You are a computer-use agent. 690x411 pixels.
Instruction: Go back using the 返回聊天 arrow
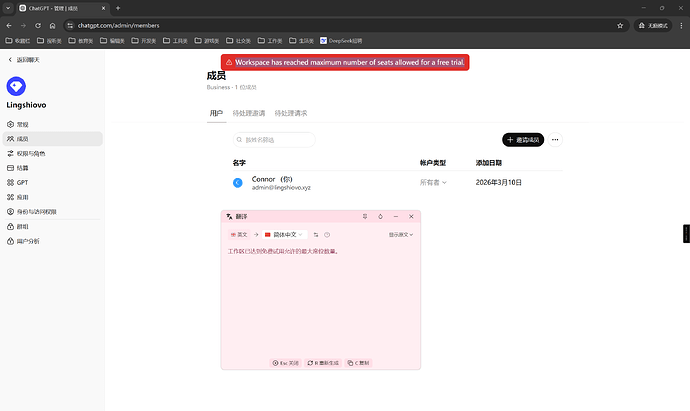[10, 60]
